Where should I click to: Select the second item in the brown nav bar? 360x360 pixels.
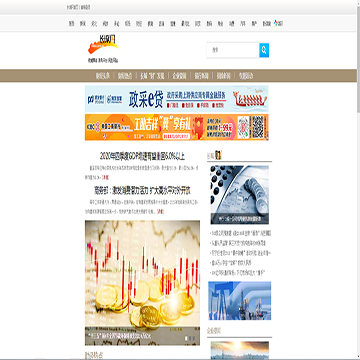point(125,76)
